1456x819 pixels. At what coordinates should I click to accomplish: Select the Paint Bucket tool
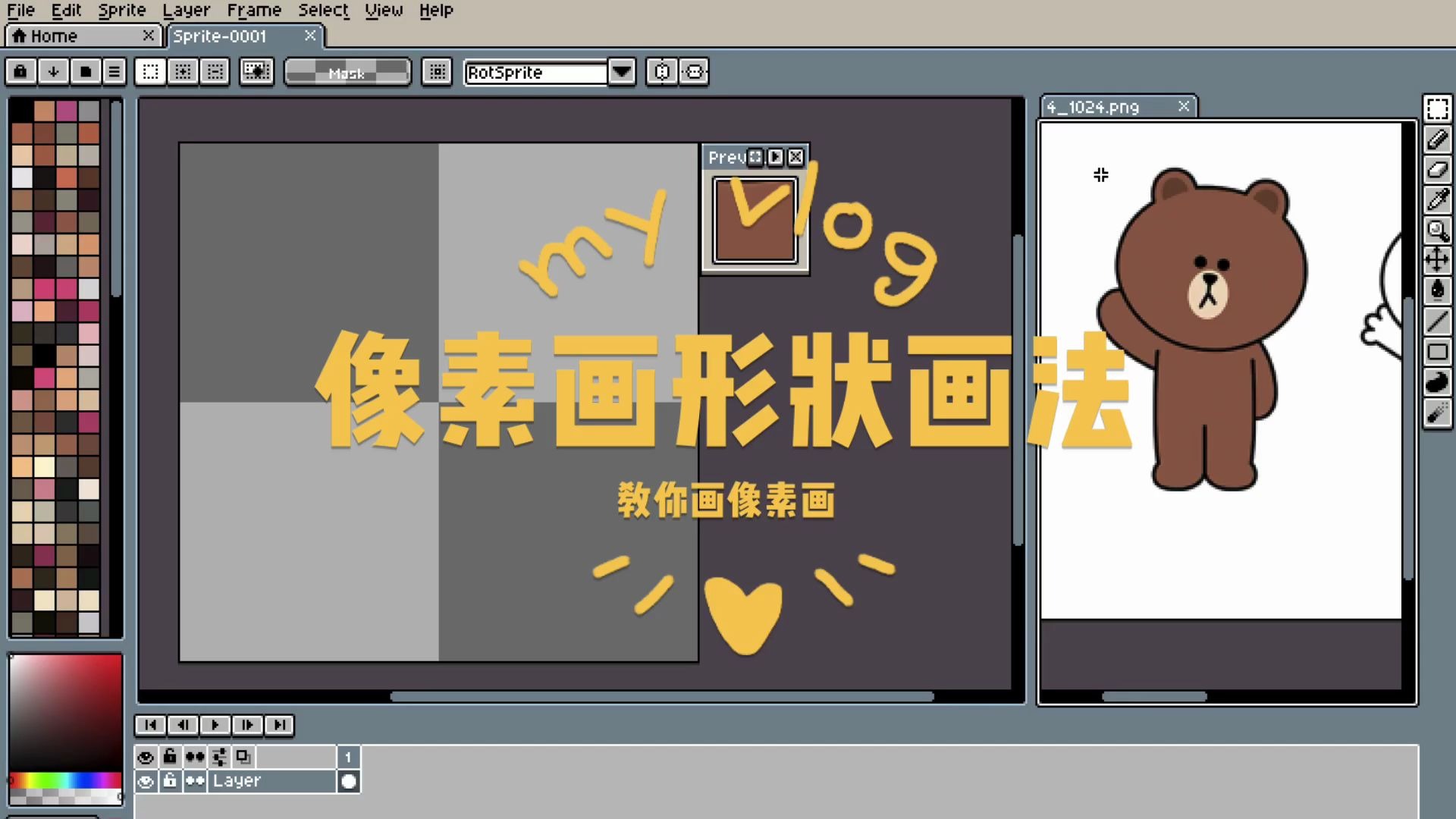pyautogui.click(x=1437, y=291)
